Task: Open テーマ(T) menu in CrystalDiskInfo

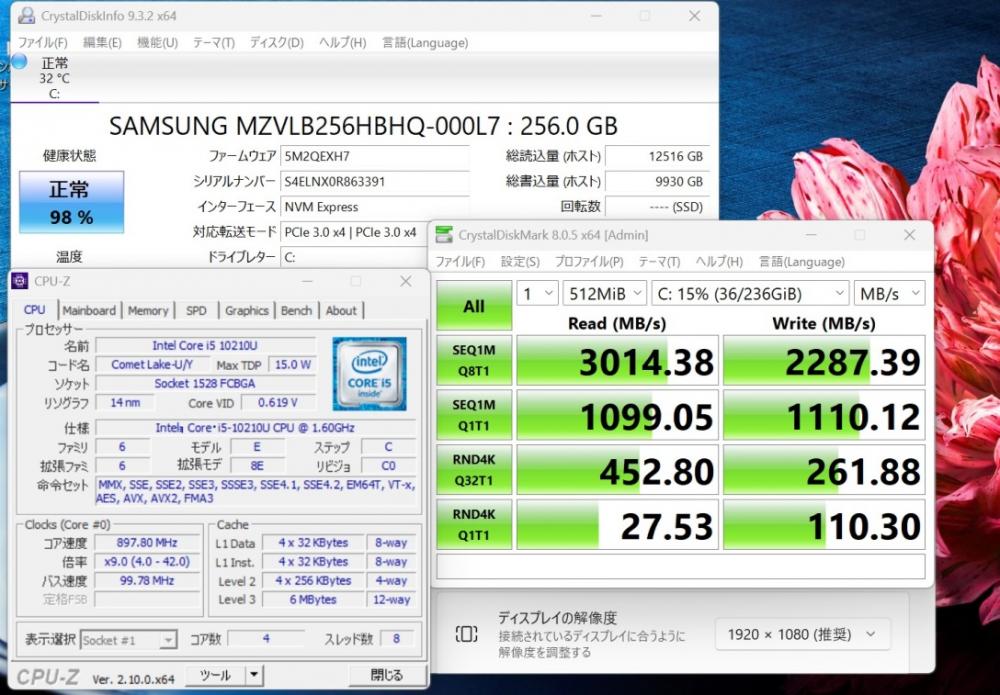Action: (x=214, y=43)
